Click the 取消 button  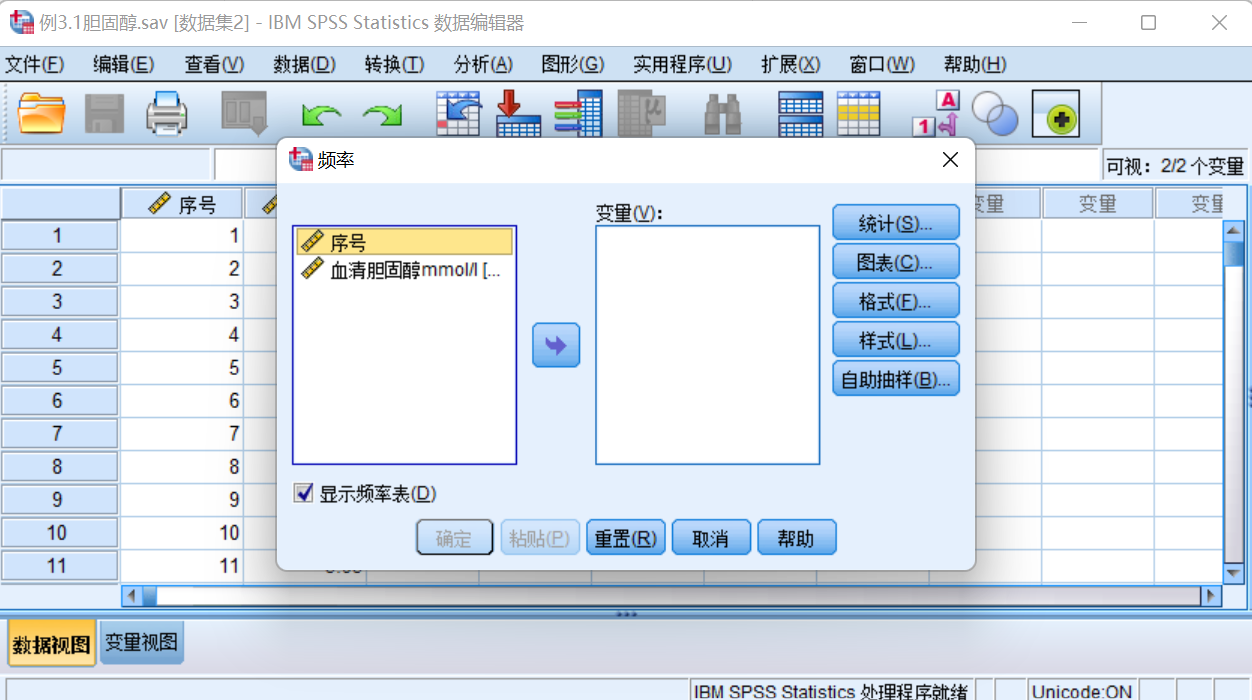click(711, 538)
